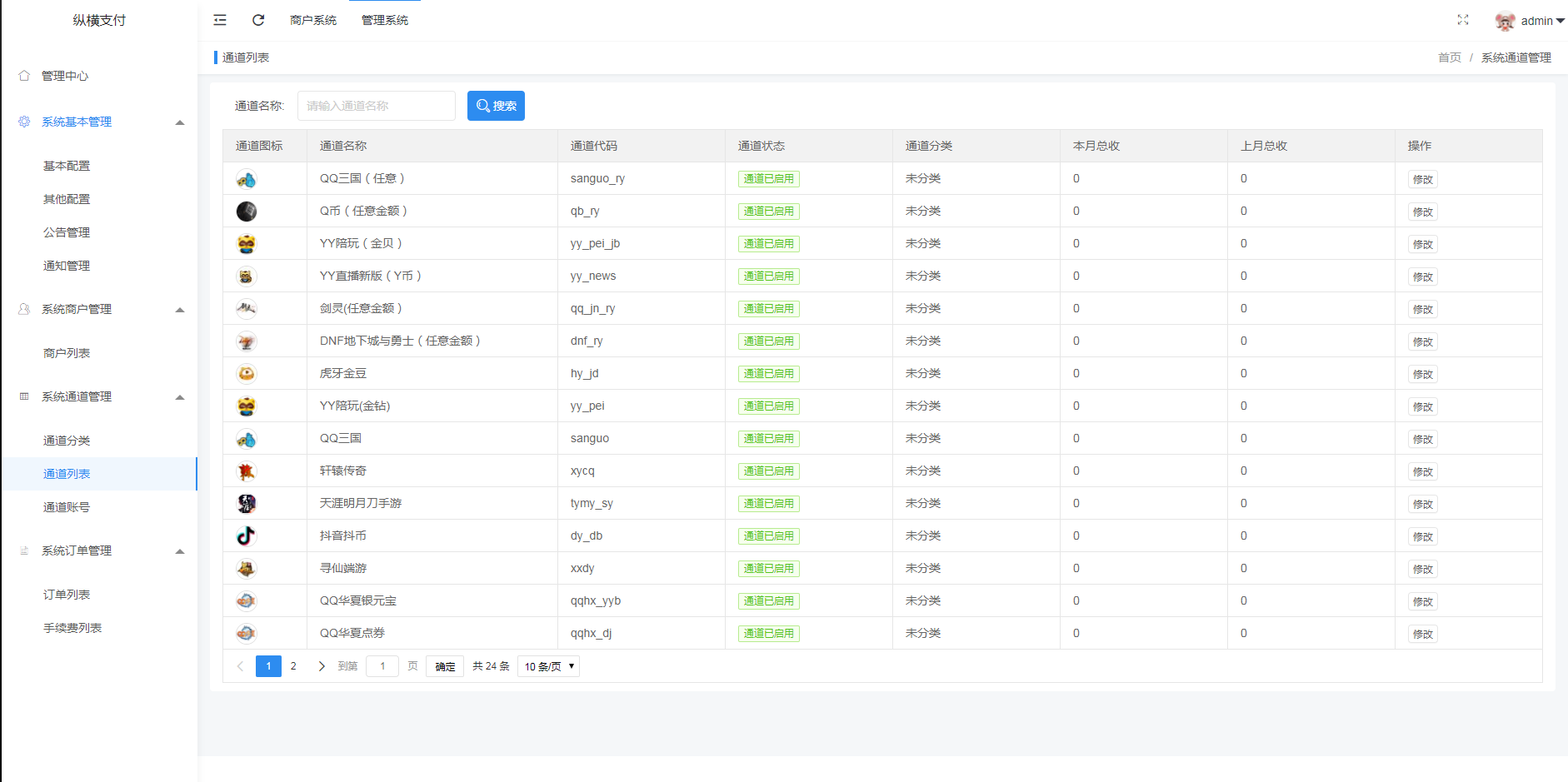Image resolution: width=1568 pixels, height=782 pixels.
Task: Click the sidebar collapse menu icon
Action: [x=220, y=20]
